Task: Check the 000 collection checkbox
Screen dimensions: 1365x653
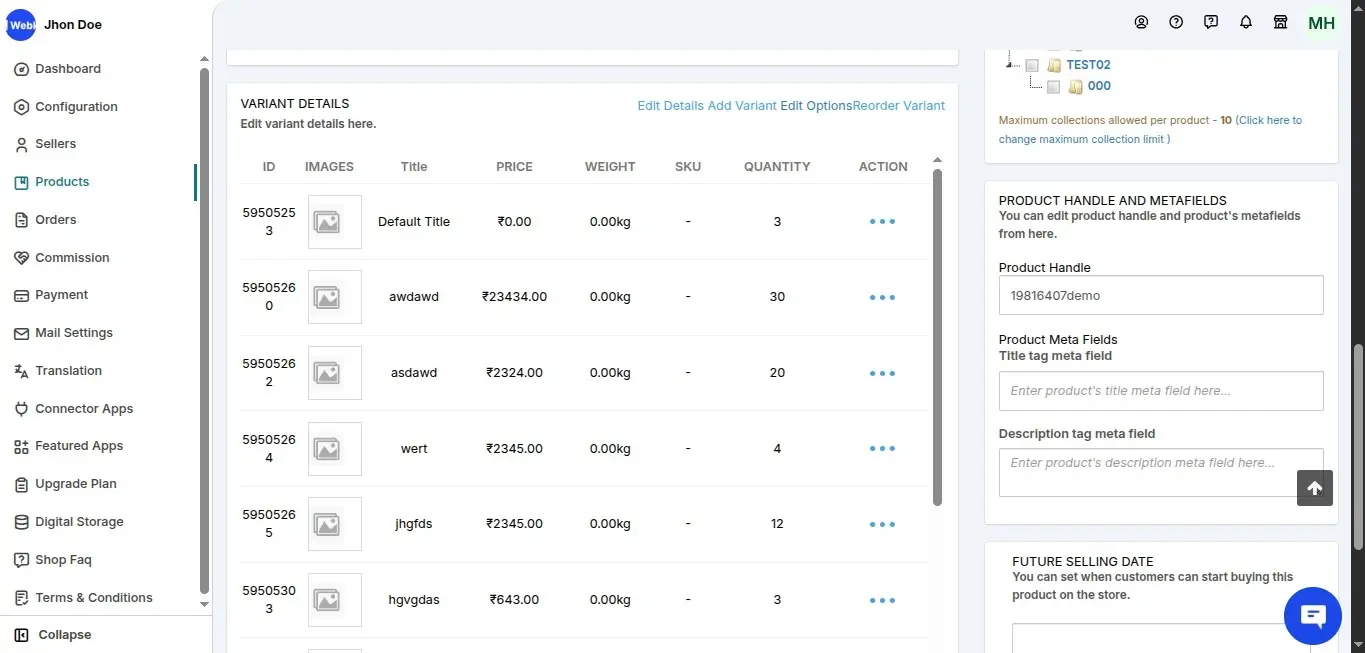Action: (x=1053, y=87)
